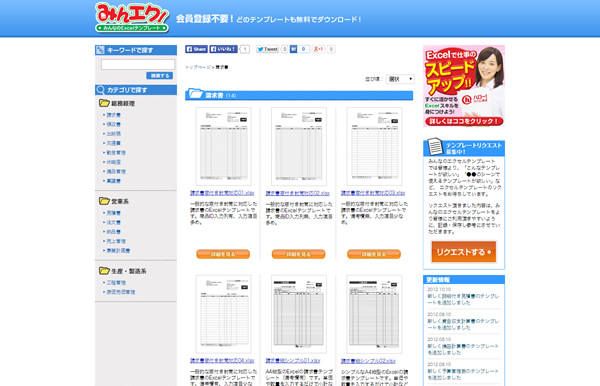Click 詳細を見る under the 01.xlsx template

pos(223,254)
